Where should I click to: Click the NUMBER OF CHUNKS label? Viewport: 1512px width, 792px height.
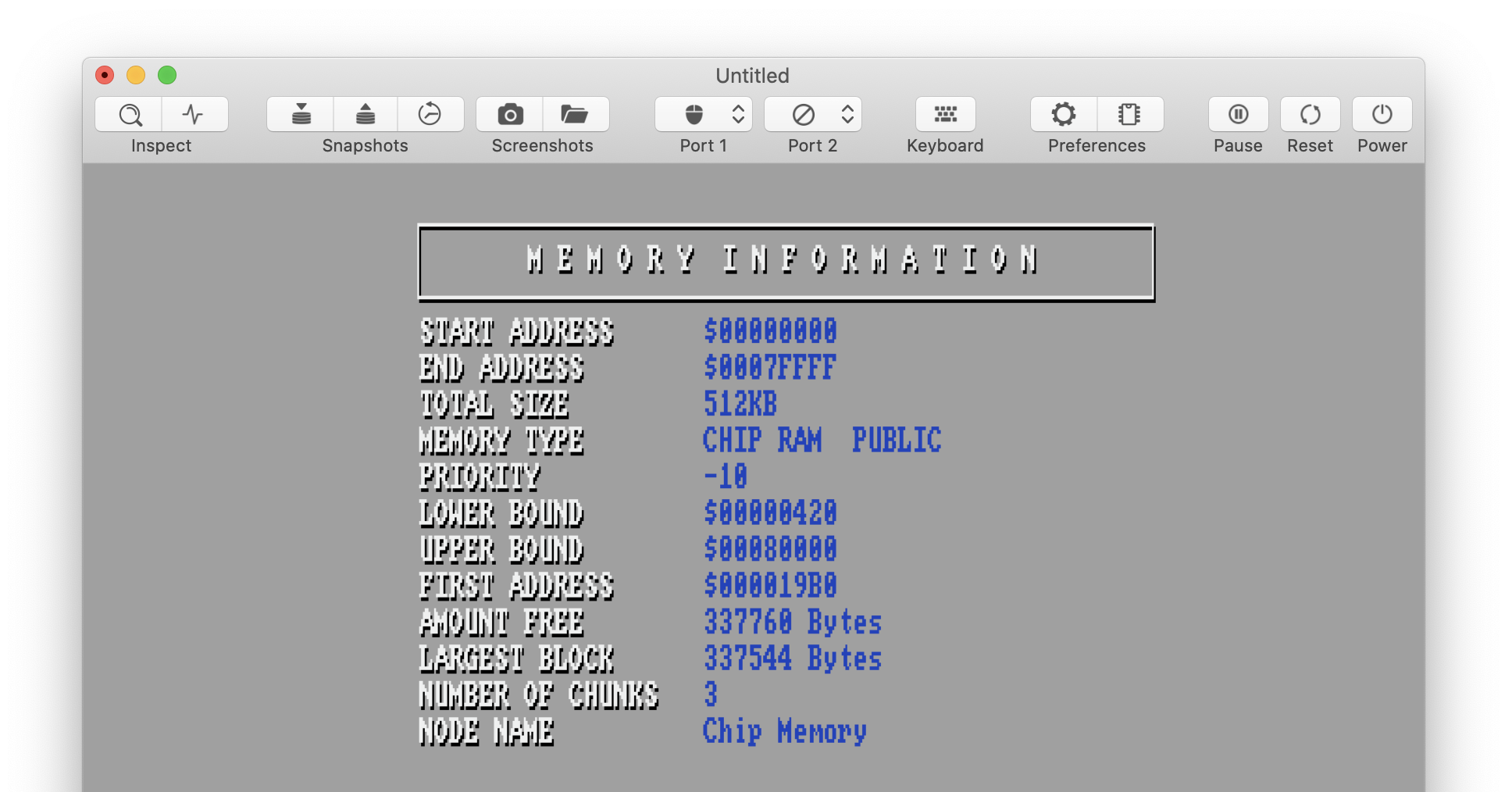click(x=539, y=695)
